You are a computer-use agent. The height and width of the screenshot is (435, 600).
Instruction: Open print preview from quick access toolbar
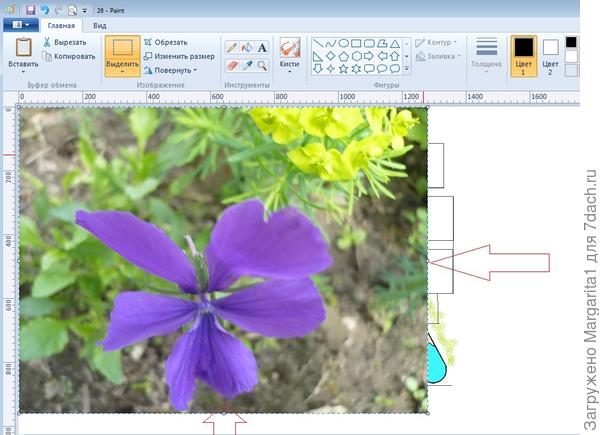72,10
